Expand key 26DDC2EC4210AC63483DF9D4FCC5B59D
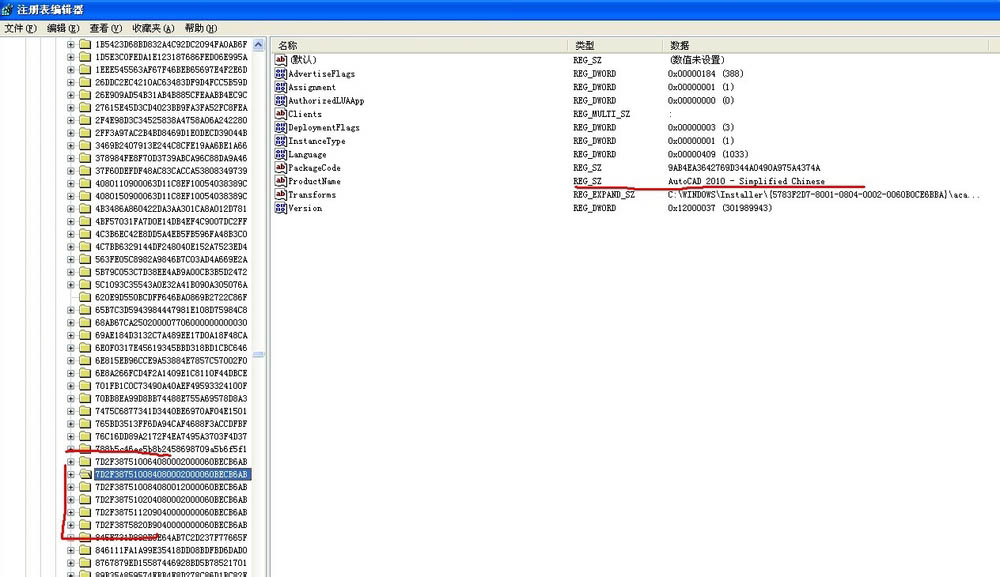Image resolution: width=1000 pixels, height=577 pixels. click(x=71, y=83)
